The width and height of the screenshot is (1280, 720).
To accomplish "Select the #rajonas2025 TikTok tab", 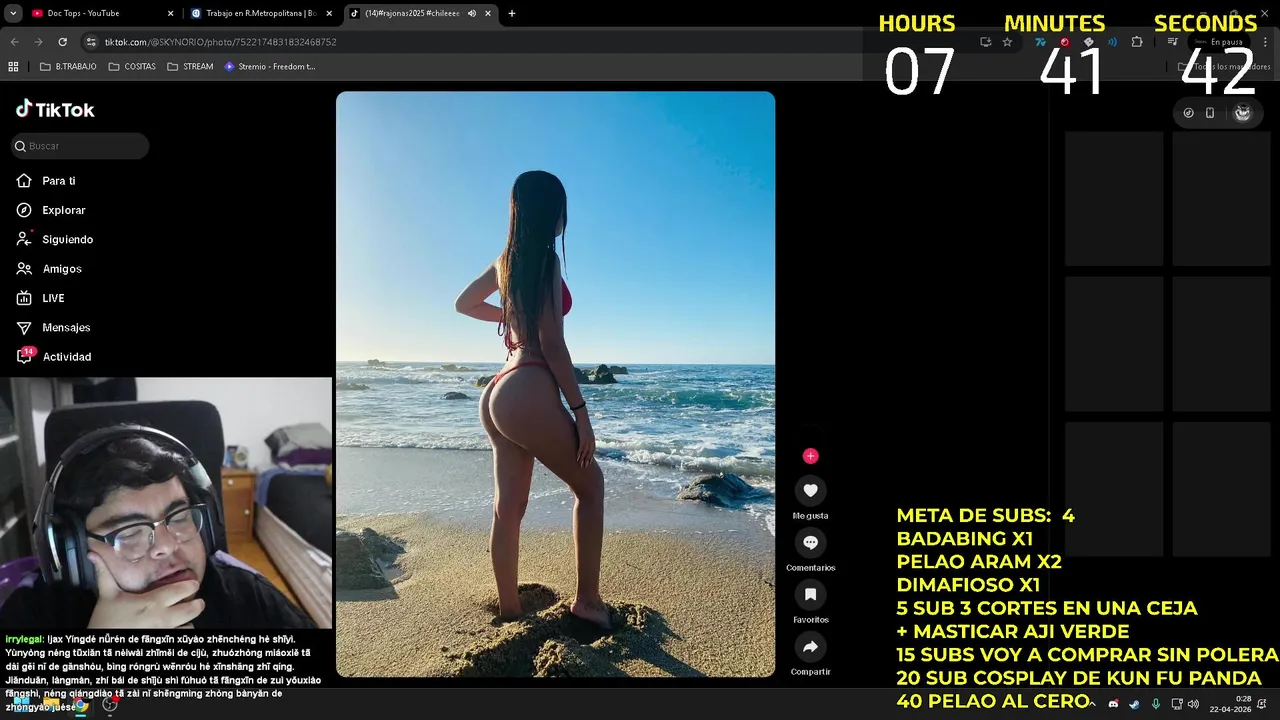I will [420, 13].
